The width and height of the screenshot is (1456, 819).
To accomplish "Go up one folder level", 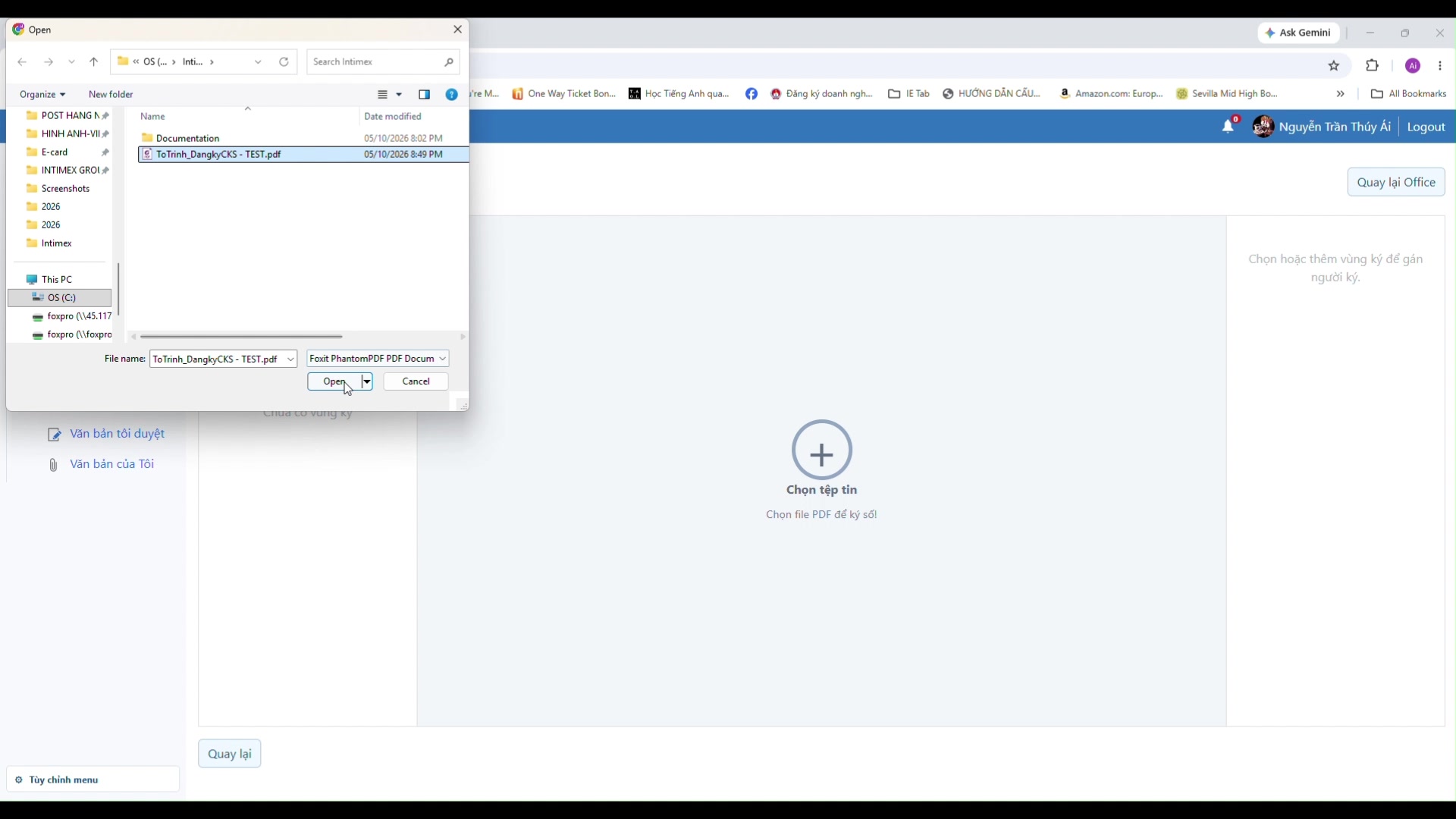I will pyautogui.click(x=94, y=62).
